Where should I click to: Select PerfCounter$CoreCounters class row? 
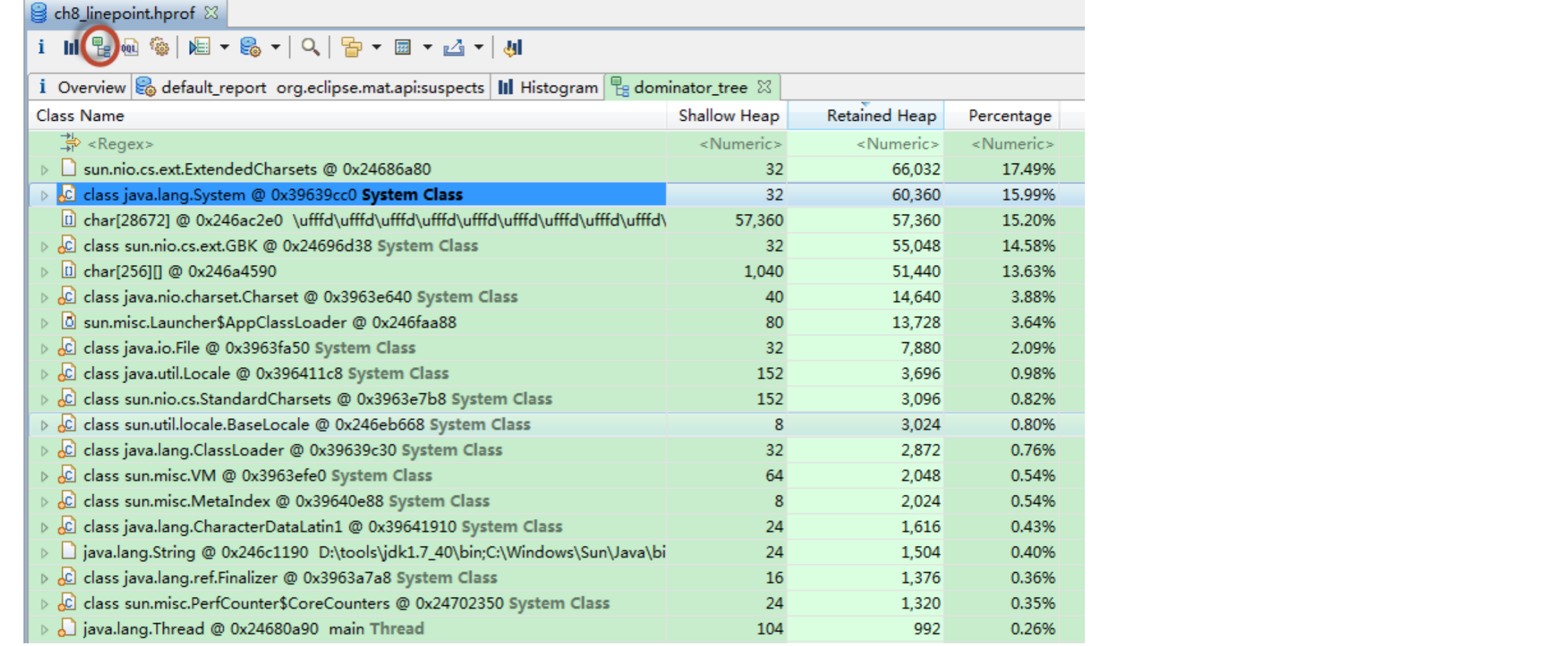pos(556,603)
